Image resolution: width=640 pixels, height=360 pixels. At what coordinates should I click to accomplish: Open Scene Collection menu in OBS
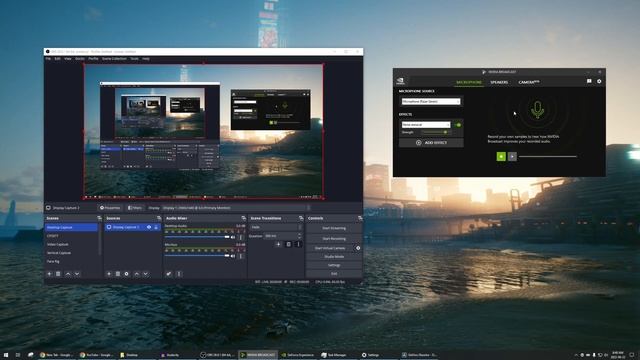click(114, 59)
